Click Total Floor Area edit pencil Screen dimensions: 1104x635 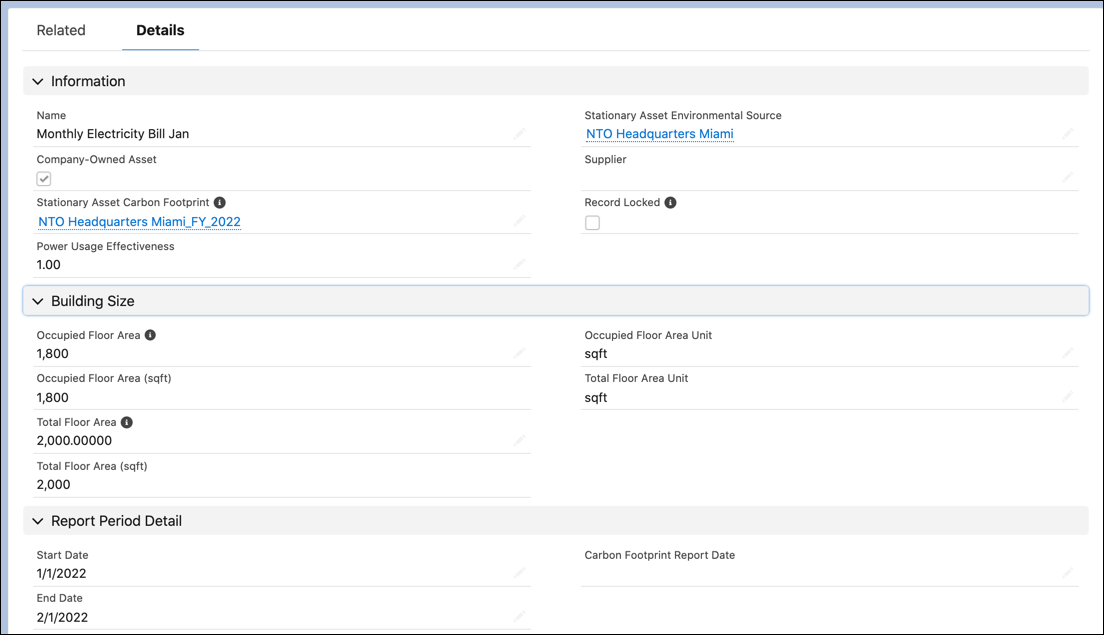[519, 440]
